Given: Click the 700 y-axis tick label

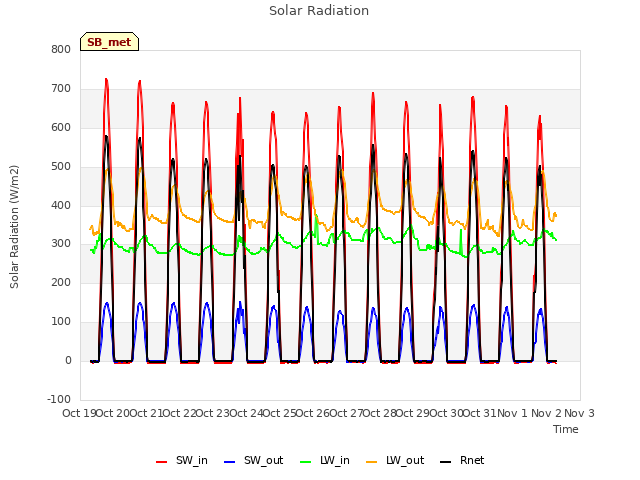Looking at the screenshot, I should [61, 89].
